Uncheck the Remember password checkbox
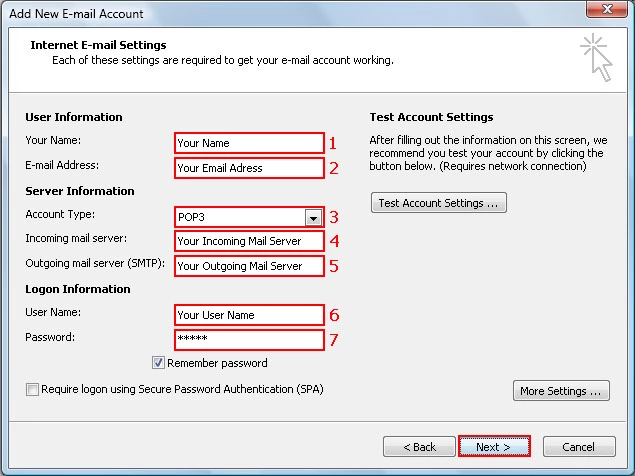The width and height of the screenshot is (635, 476). [159, 363]
